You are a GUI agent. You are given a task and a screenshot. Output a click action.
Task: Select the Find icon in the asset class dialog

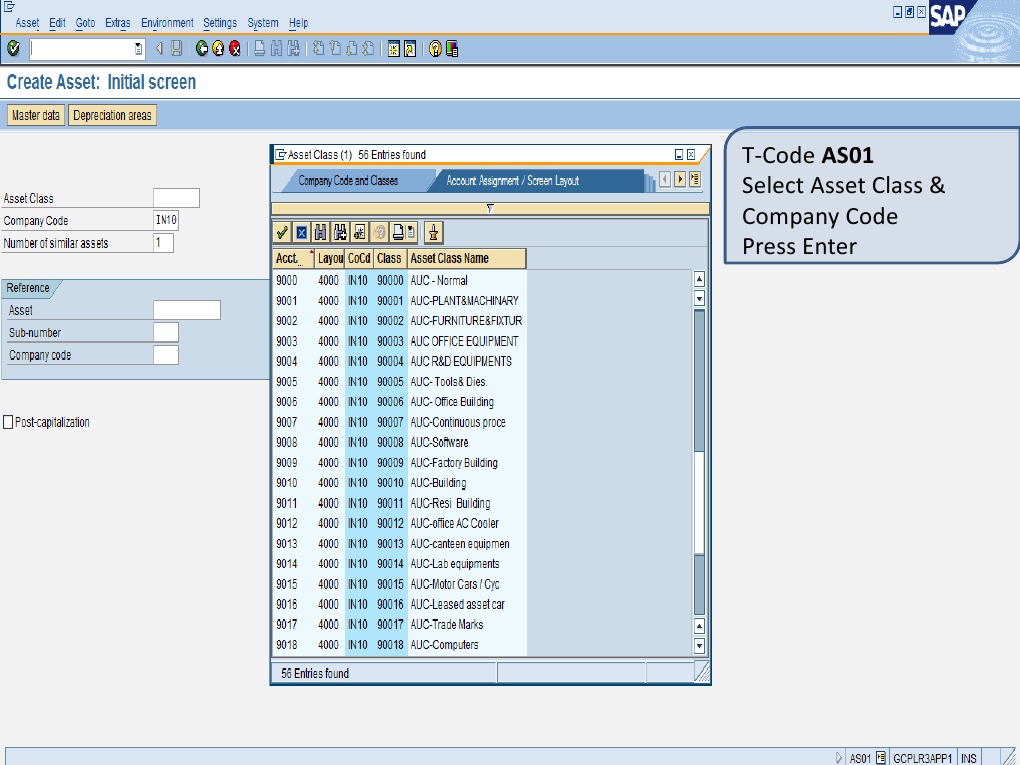click(319, 231)
